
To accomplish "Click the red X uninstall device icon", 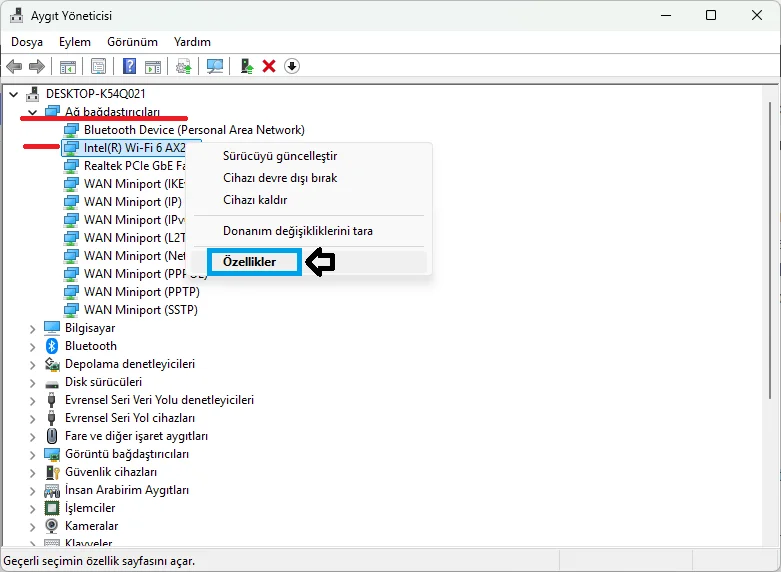I will coord(269,66).
